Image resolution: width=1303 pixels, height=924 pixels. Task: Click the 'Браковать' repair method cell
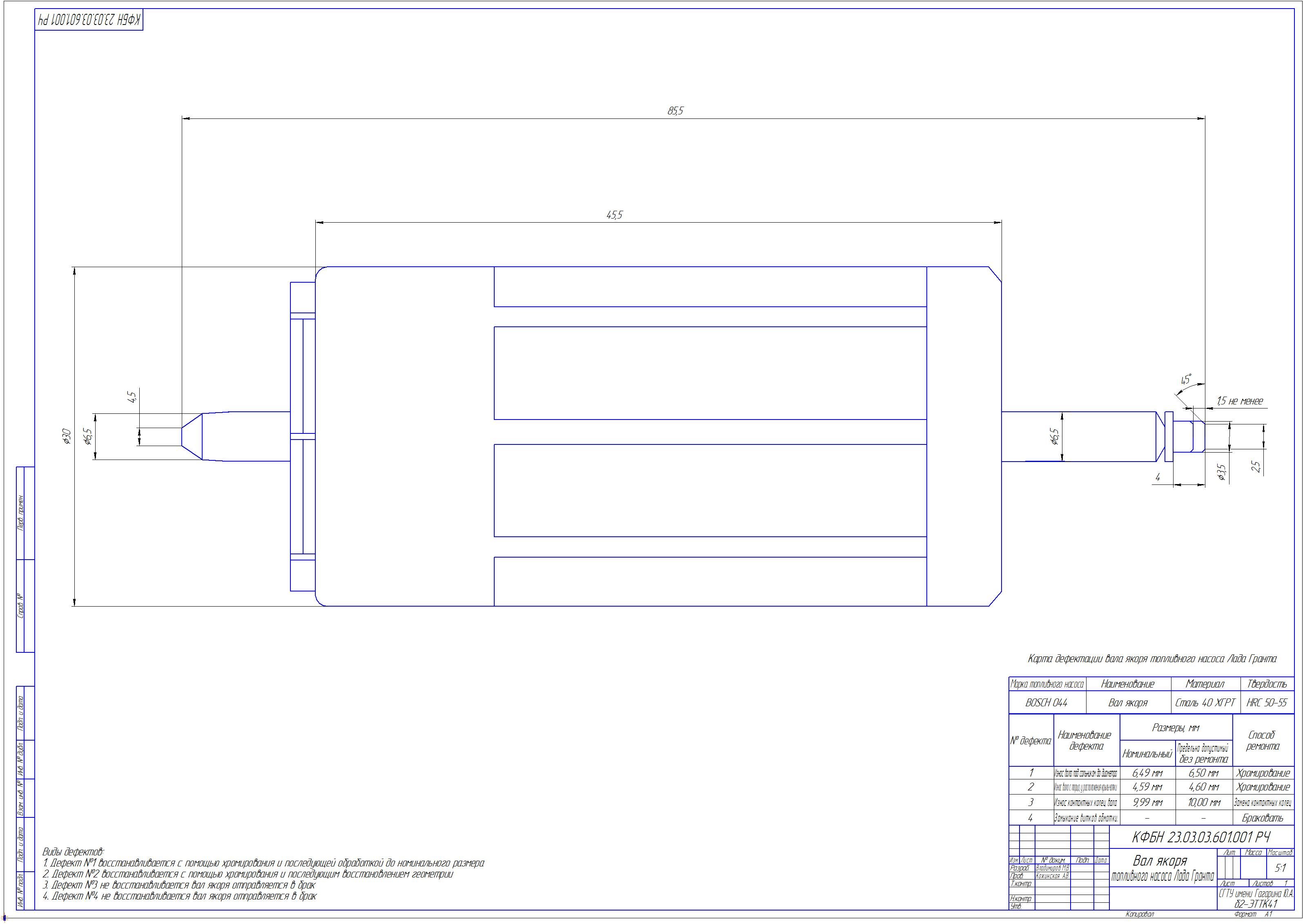tap(1263, 818)
